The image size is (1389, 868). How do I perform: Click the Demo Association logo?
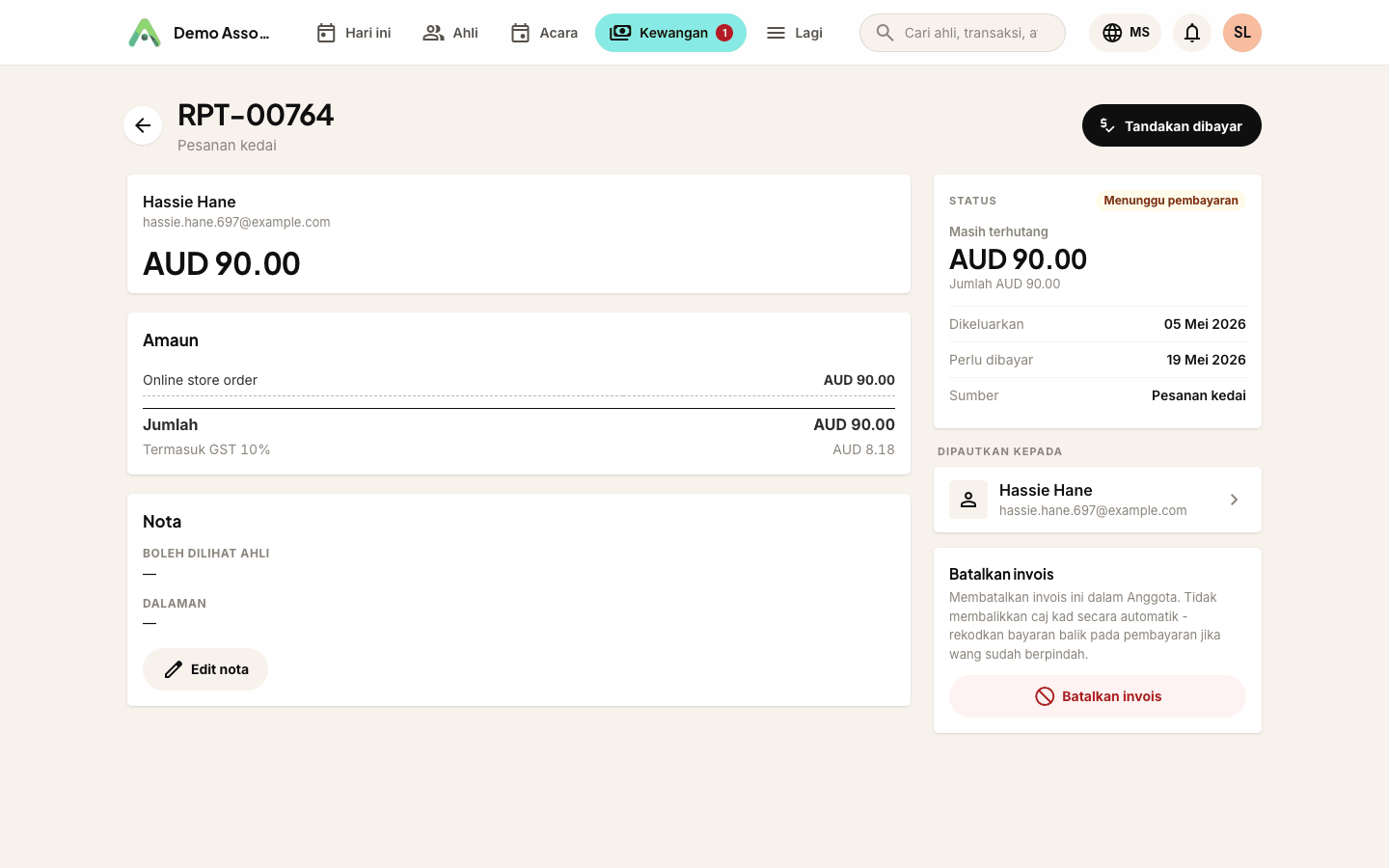[x=145, y=33]
